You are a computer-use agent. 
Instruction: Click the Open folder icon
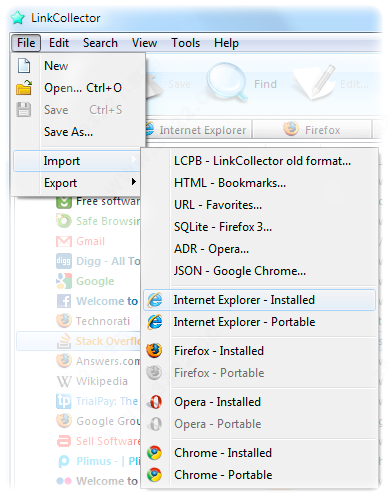pos(24,87)
